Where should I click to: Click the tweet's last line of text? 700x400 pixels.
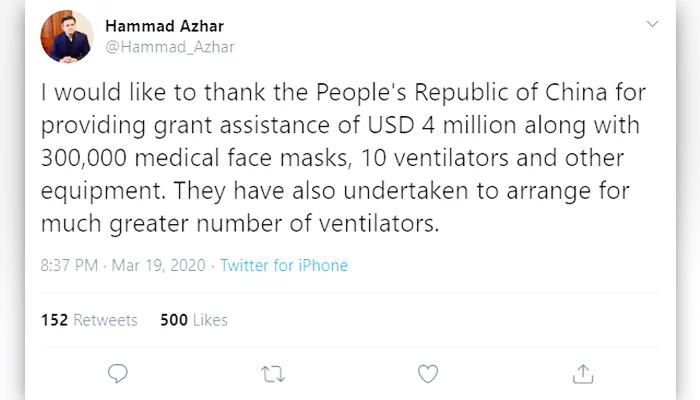tap(240, 222)
